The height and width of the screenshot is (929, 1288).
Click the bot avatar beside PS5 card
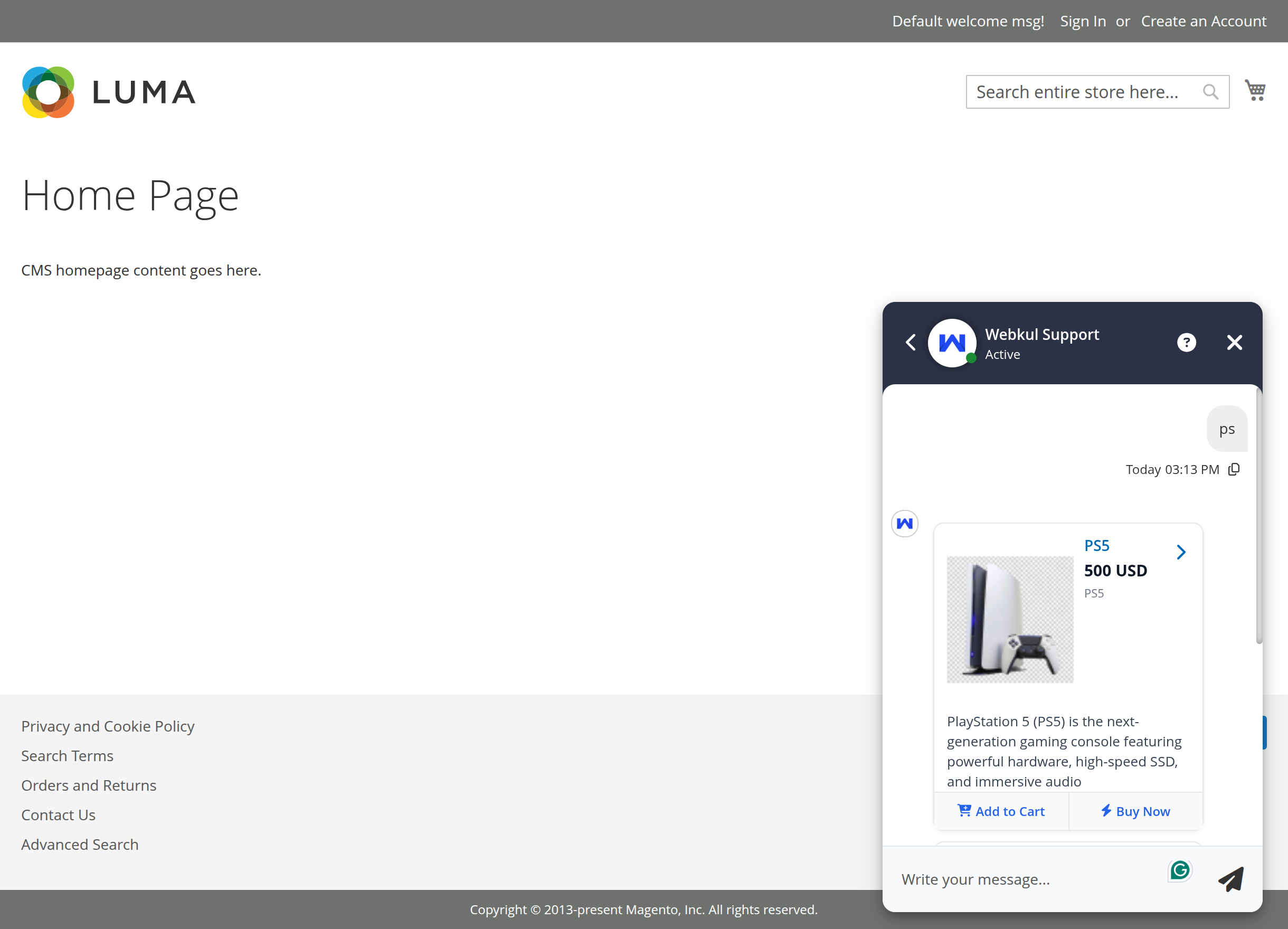905,523
